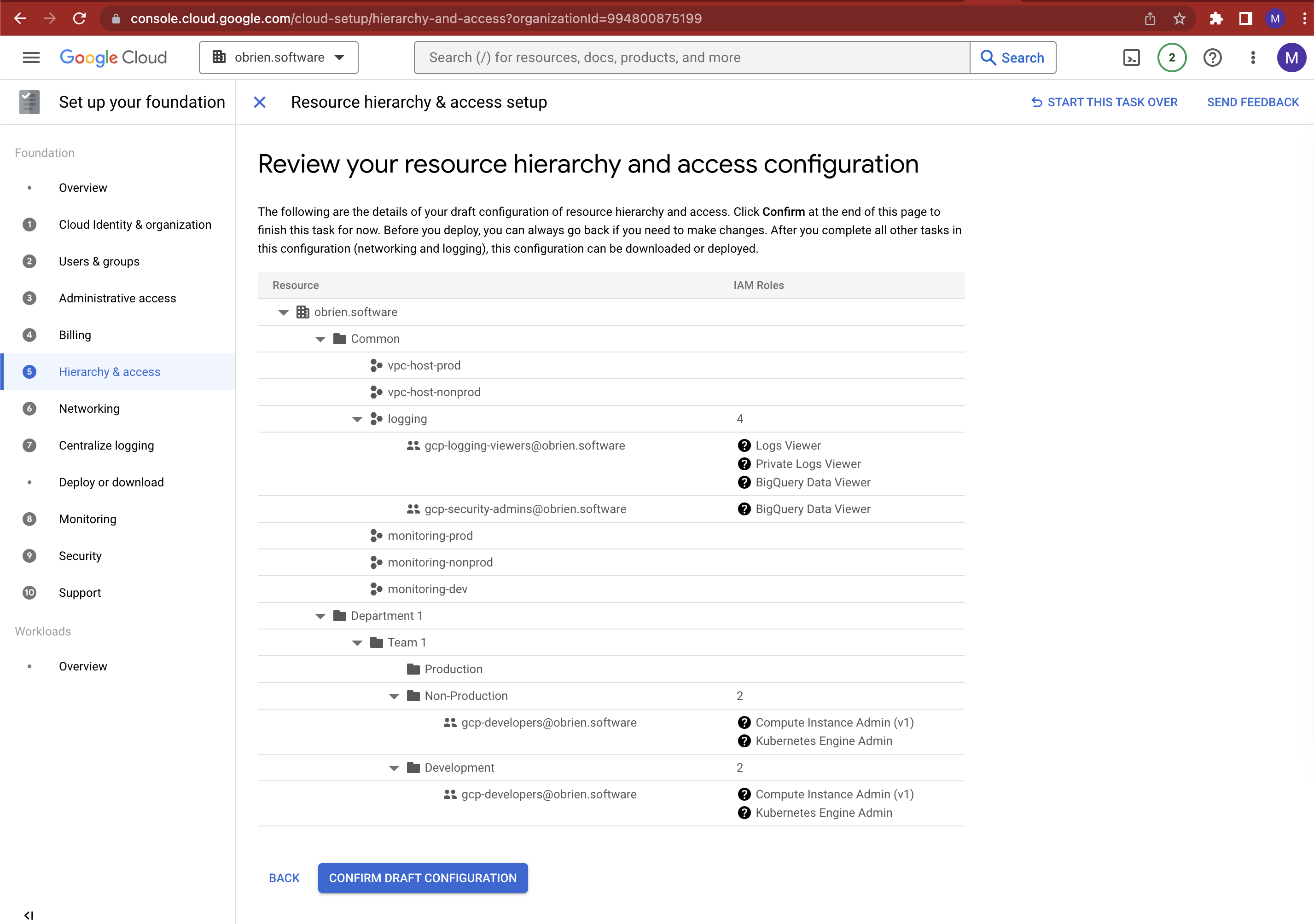Image resolution: width=1314 pixels, height=924 pixels.
Task: Collapse the Common folder
Action: point(320,338)
